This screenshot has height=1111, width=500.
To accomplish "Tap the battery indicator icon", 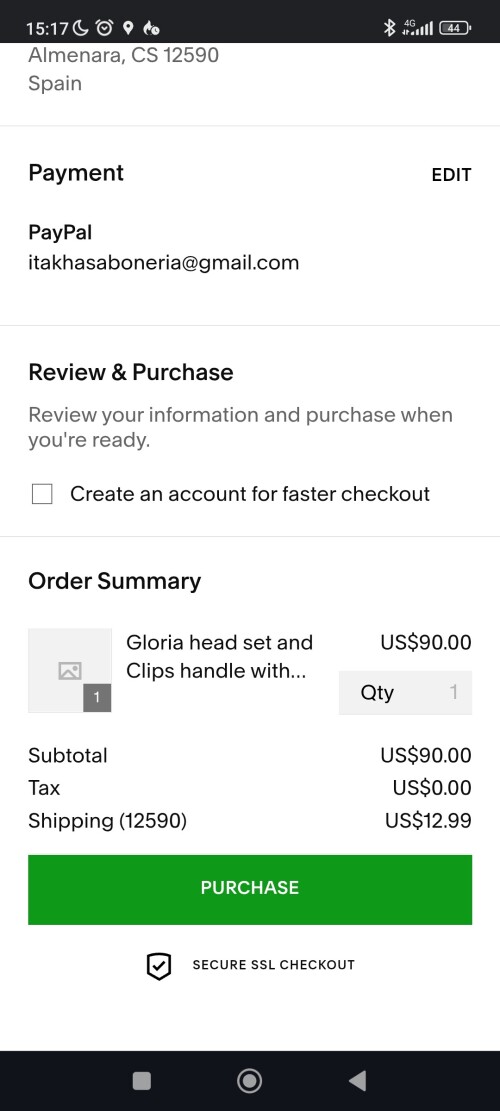I will click(455, 28).
